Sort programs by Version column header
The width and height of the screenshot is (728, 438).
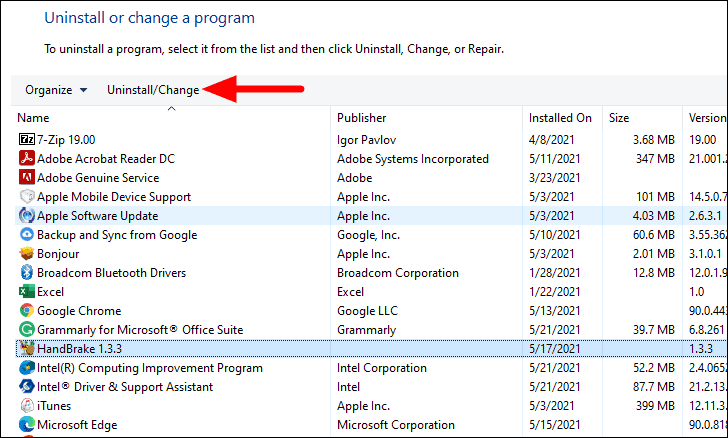(x=706, y=118)
